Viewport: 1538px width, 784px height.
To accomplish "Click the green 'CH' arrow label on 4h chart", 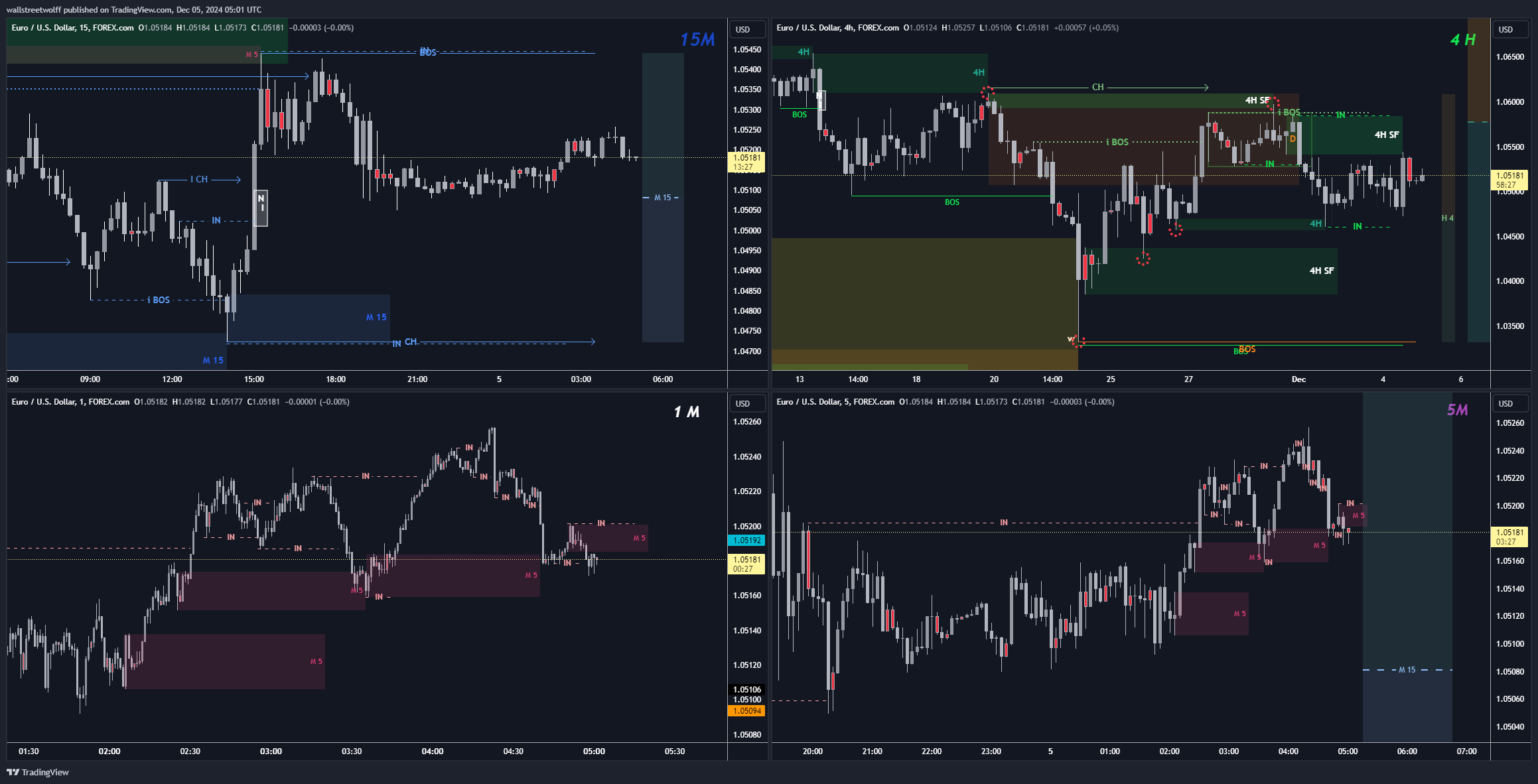I will click(1098, 87).
